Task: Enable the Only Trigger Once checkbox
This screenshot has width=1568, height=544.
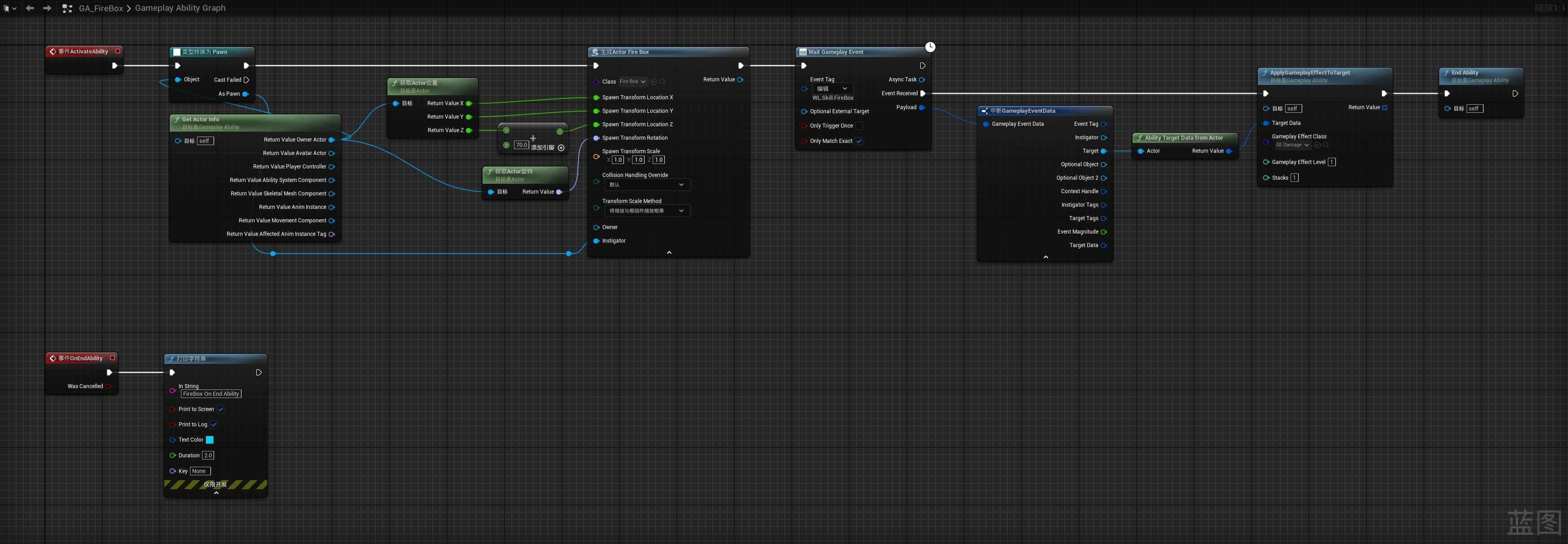Action: pyautogui.click(x=859, y=125)
